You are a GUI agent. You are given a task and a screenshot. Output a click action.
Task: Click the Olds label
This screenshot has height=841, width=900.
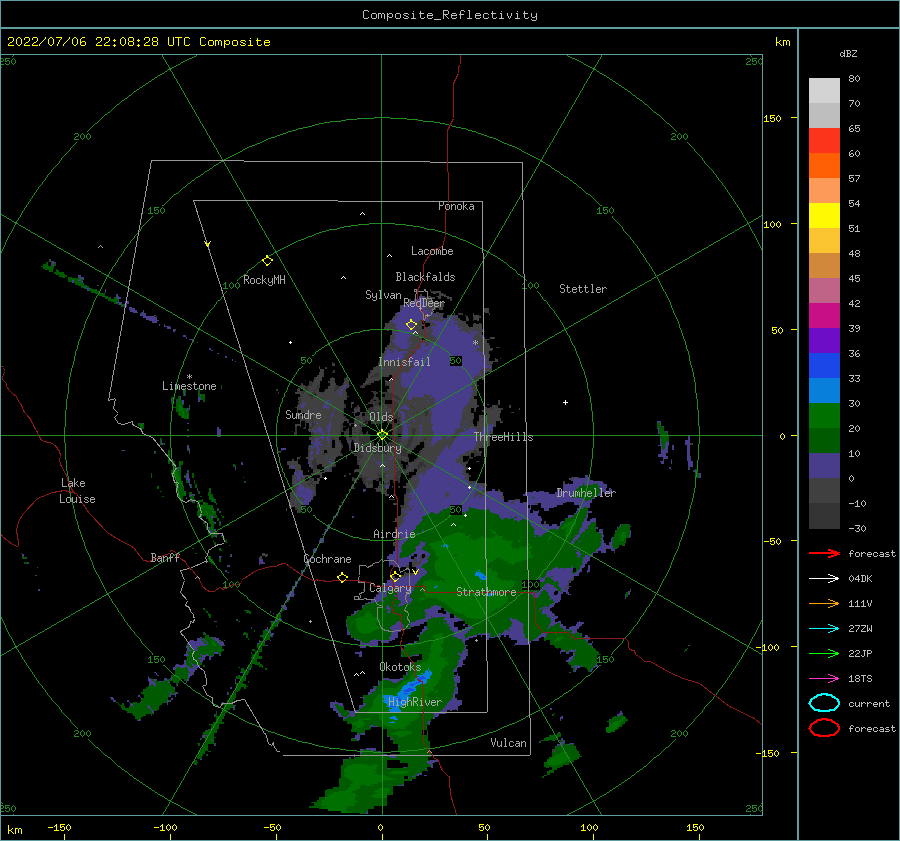click(x=381, y=417)
